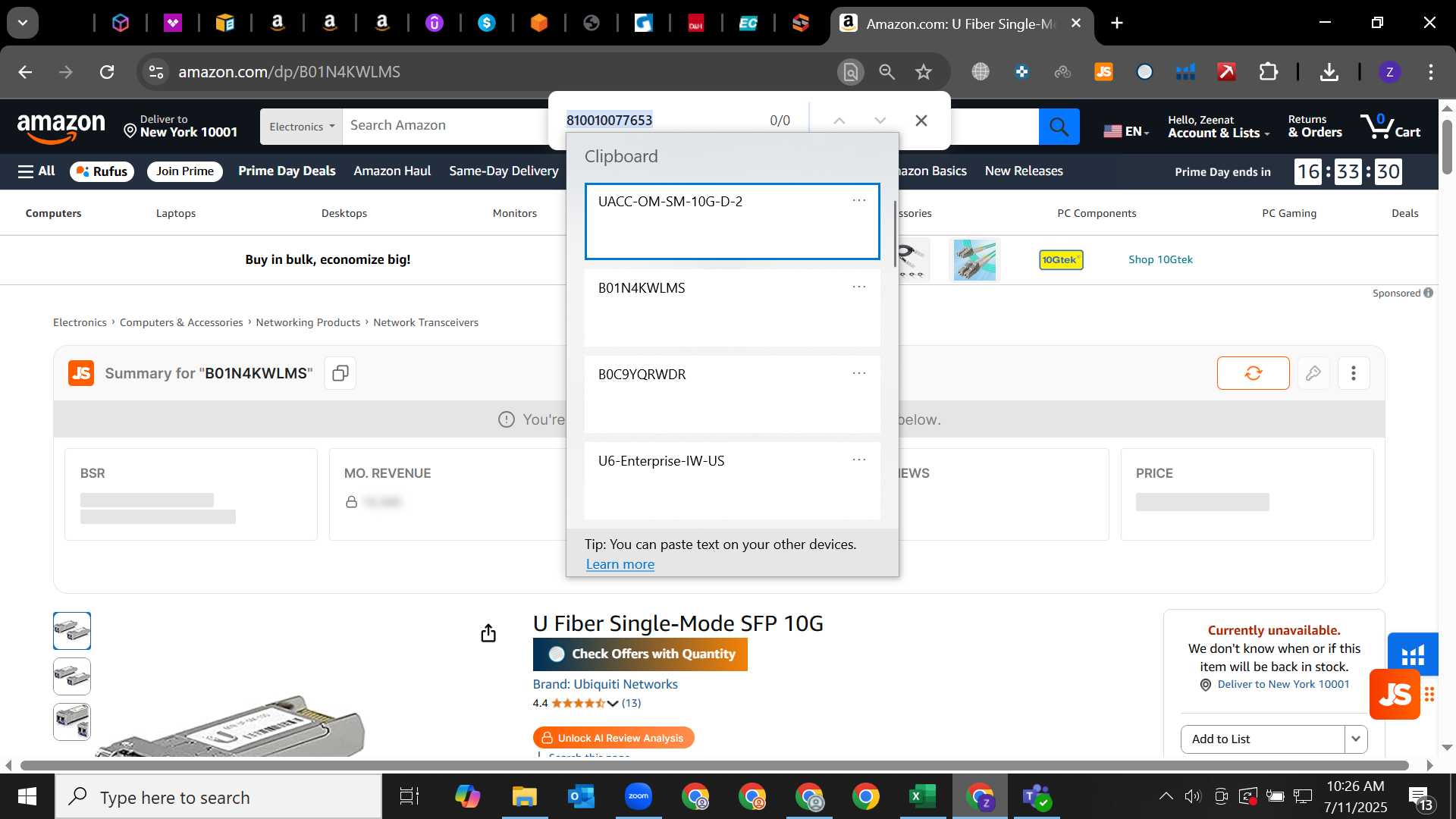Screen dimensions: 1456x819
Task: Share the product with share icon
Action: coord(488,633)
